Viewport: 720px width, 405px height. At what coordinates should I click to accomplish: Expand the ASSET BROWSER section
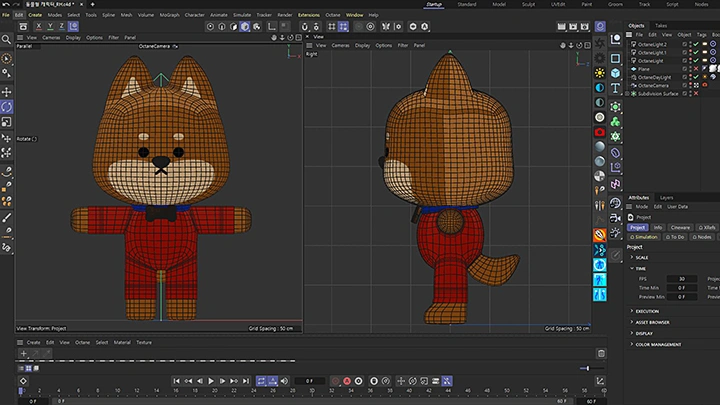coord(632,322)
